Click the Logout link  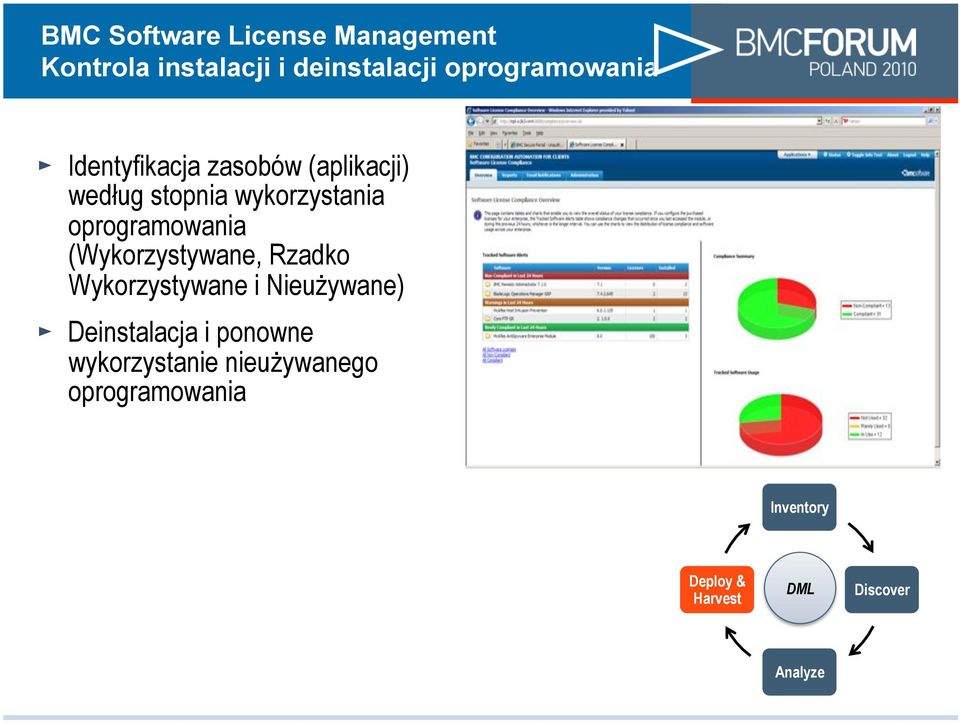[x=910, y=155]
